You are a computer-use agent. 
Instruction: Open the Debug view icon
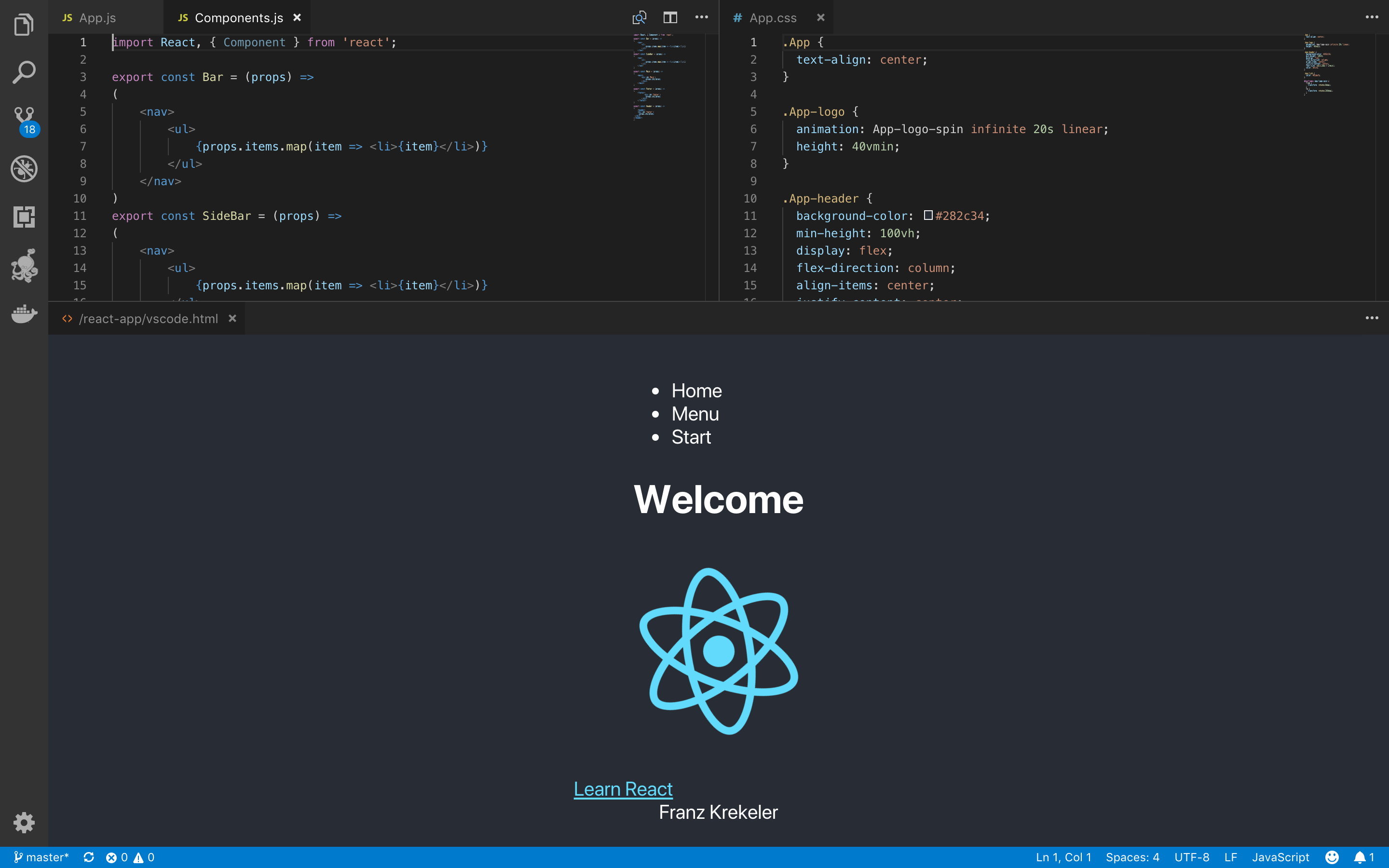pyautogui.click(x=24, y=169)
